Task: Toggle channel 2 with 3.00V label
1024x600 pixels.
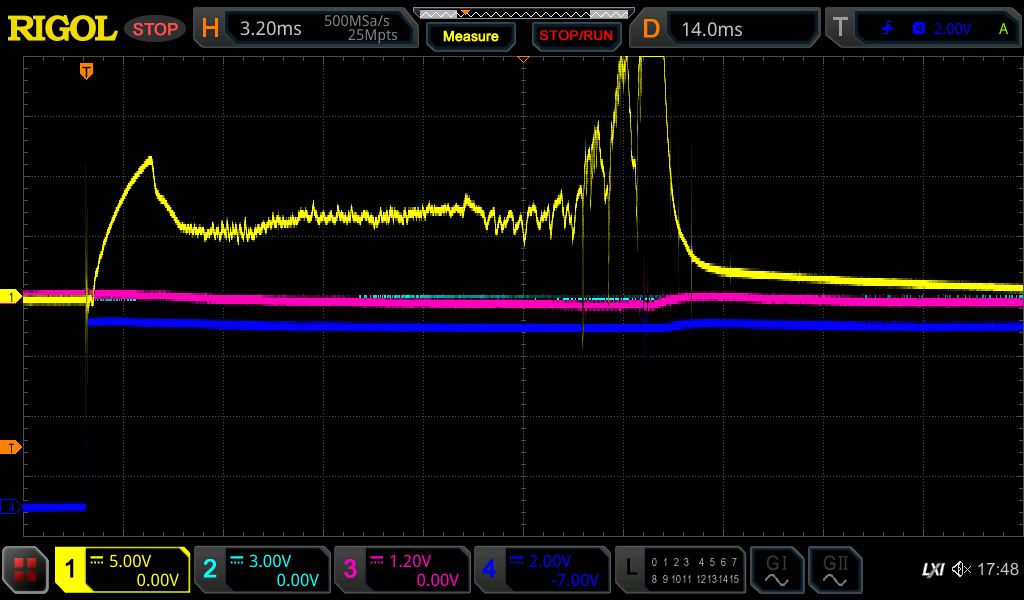Action: [x=262, y=570]
